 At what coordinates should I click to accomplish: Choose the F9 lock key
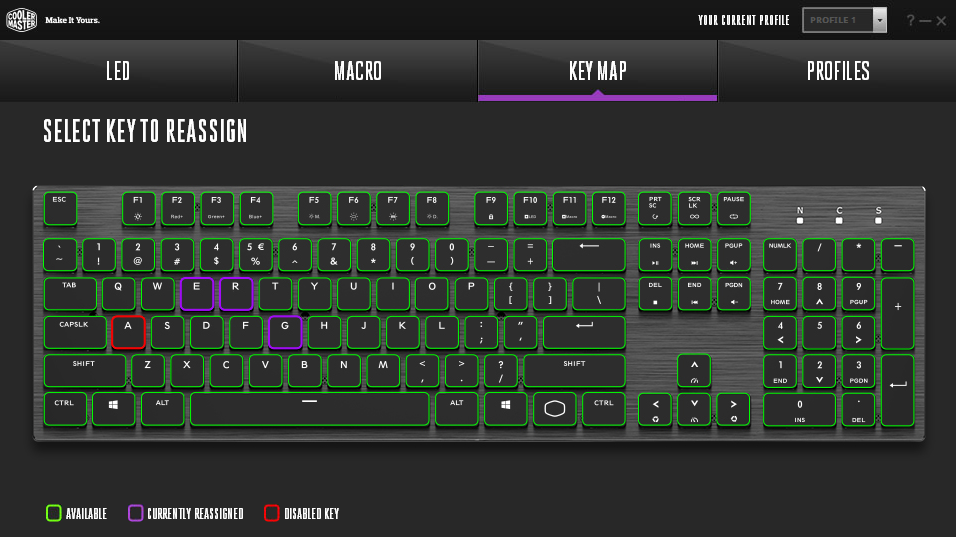(x=491, y=208)
